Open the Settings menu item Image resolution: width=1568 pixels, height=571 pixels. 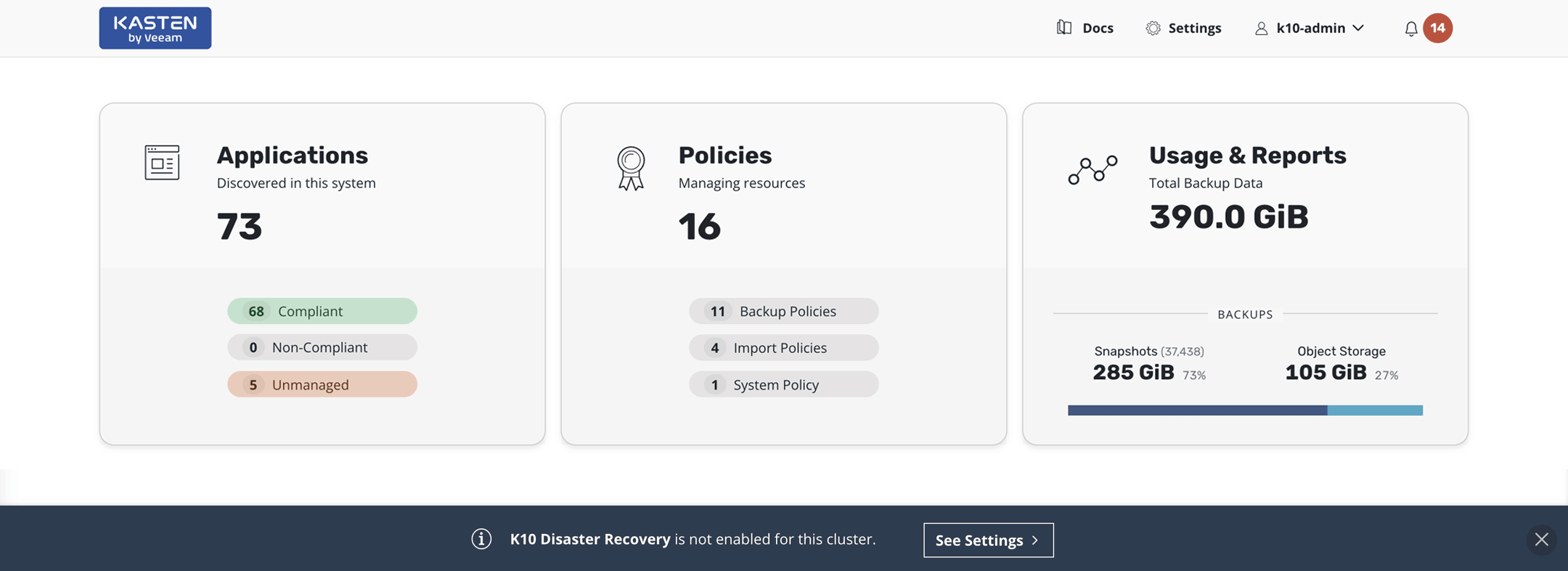click(1194, 28)
